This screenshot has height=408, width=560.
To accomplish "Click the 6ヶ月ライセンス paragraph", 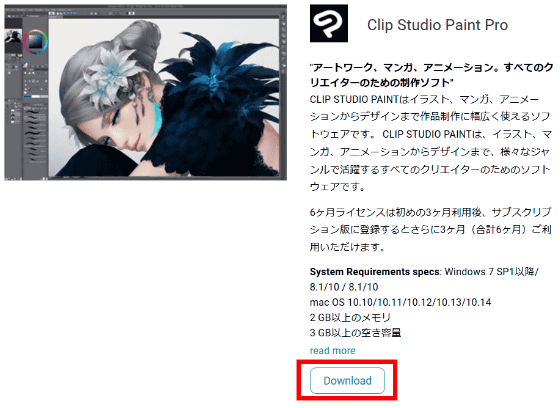I will [431, 229].
